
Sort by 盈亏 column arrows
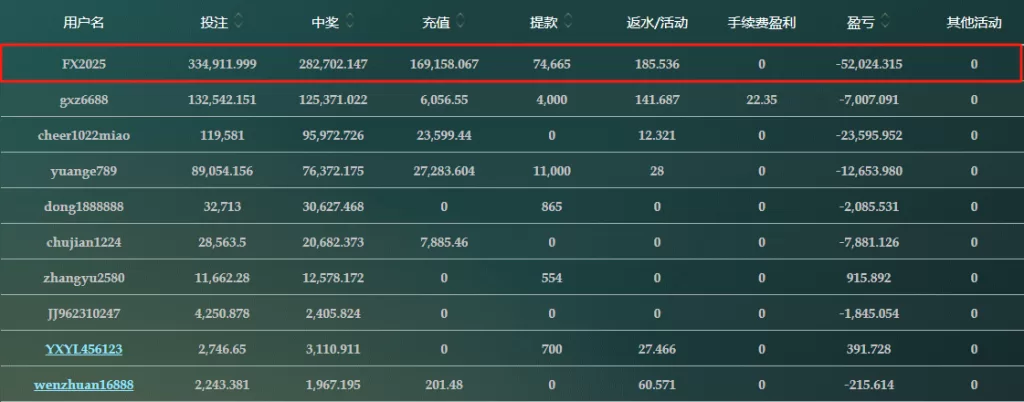(885, 22)
